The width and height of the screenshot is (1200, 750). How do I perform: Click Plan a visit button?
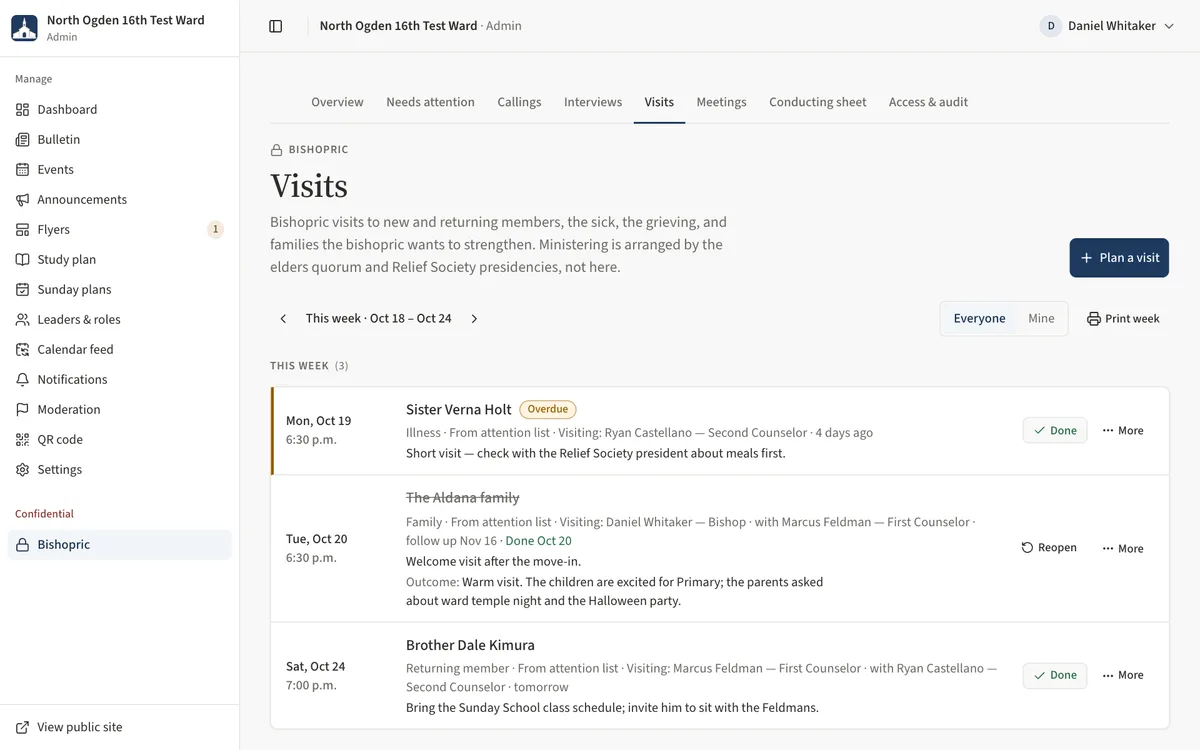tap(1119, 257)
